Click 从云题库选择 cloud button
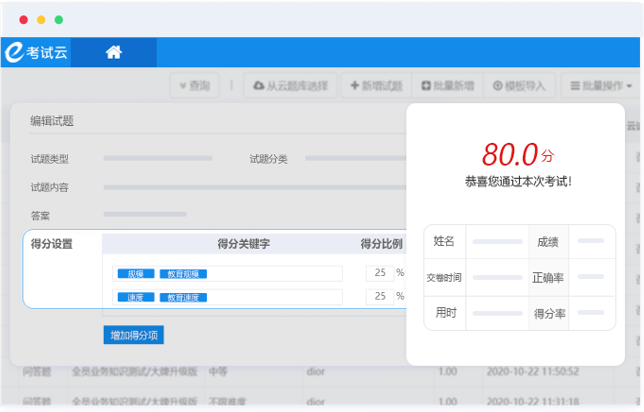644x412 pixels. pos(291,86)
